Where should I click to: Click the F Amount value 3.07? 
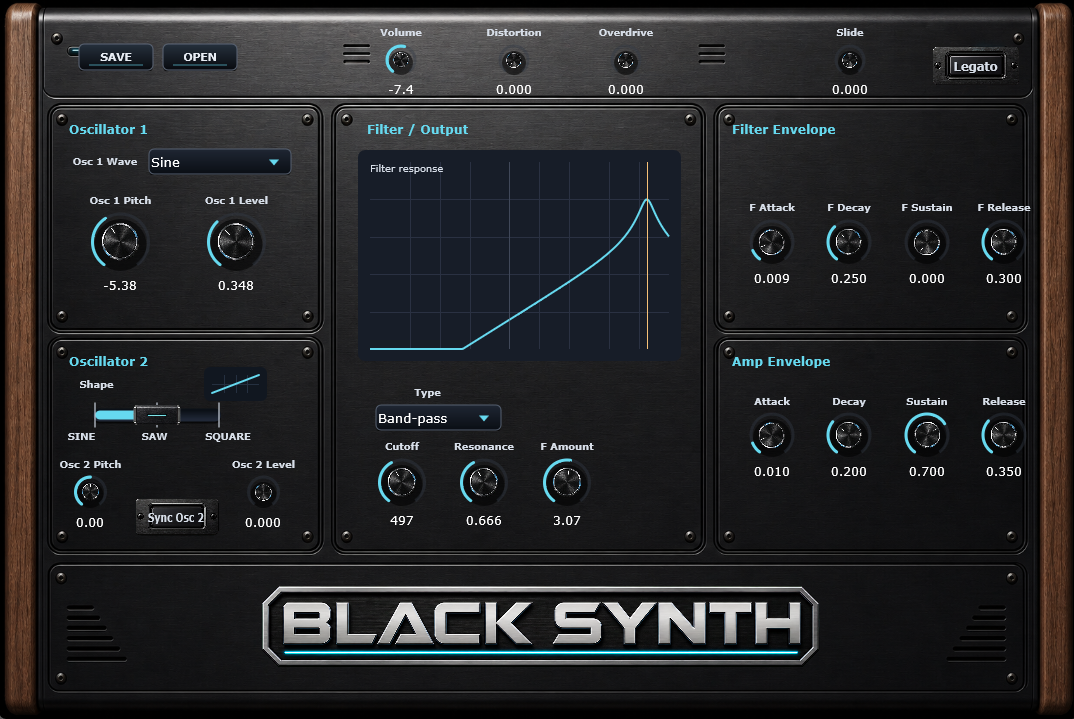tap(566, 520)
